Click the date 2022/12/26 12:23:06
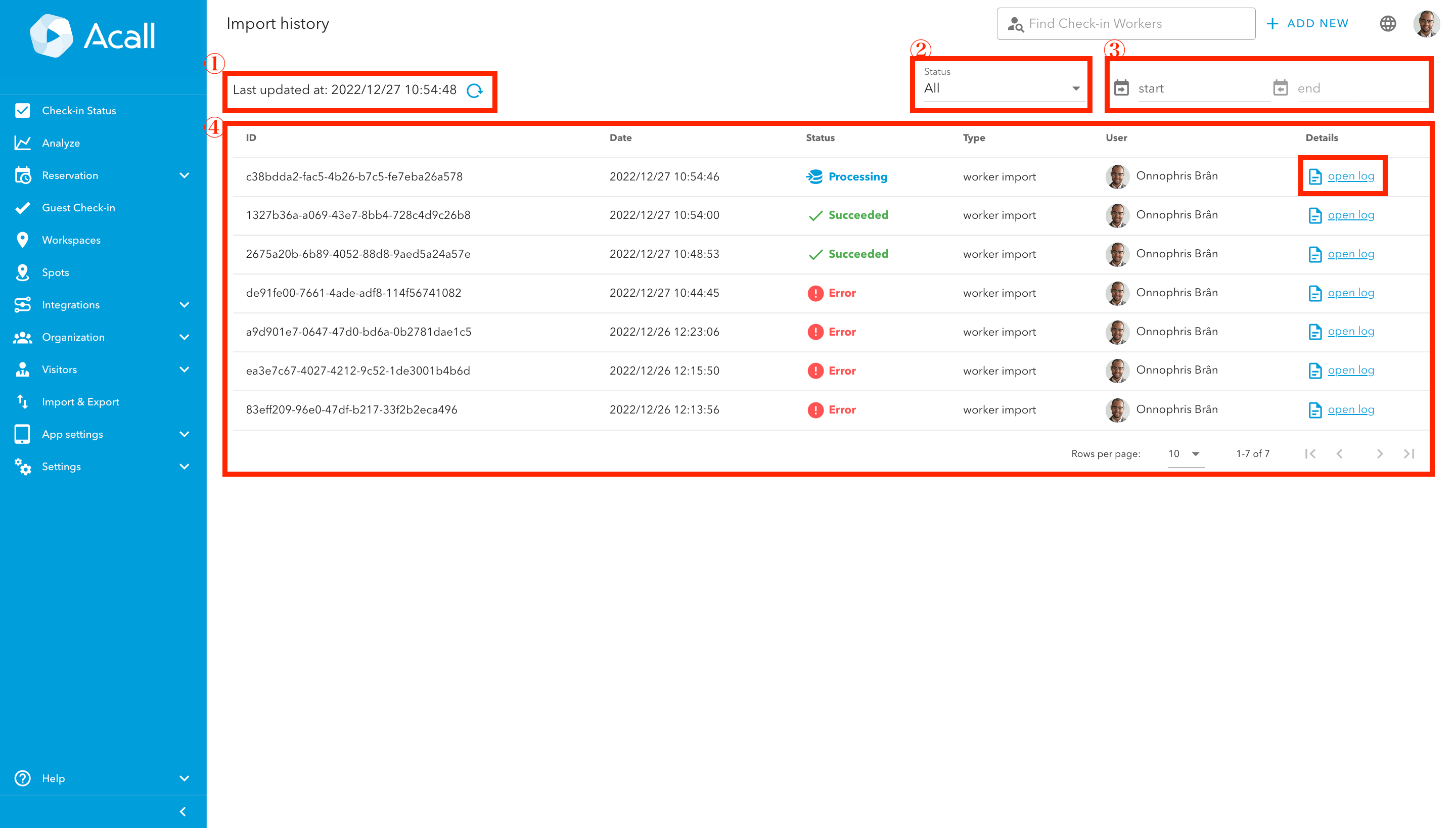The width and height of the screenshot is (1456, 828). click(664, 332)
